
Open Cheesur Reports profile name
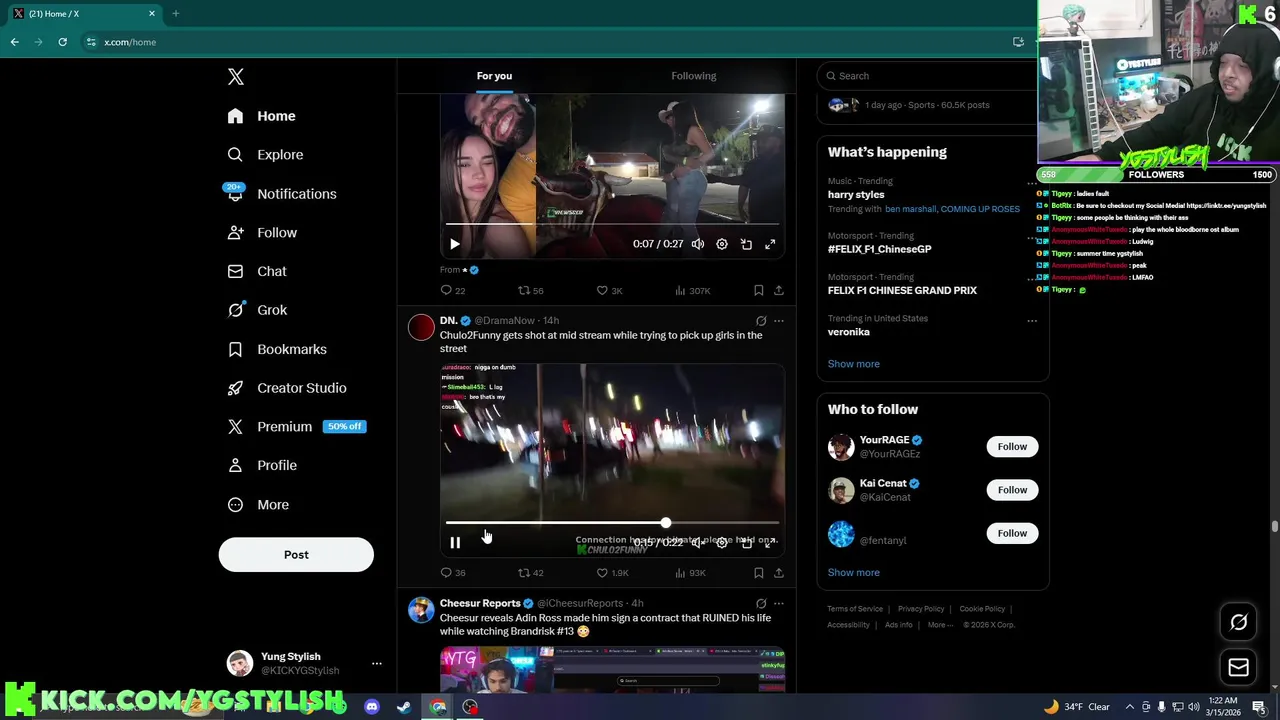coord(480,603)
